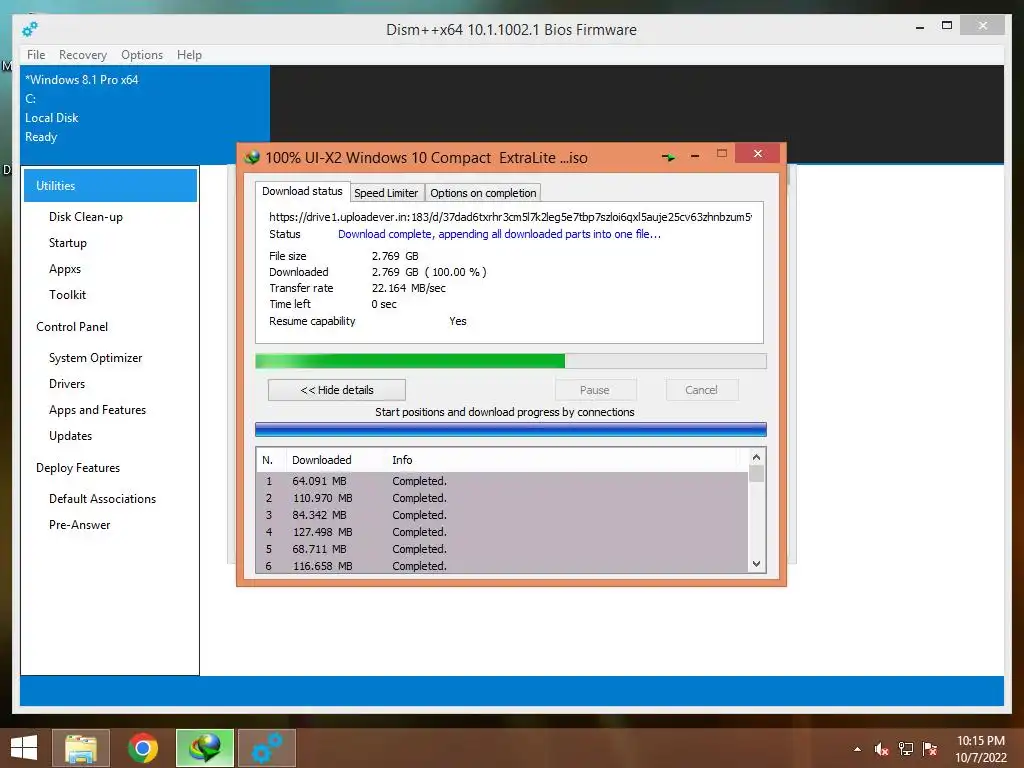The height and width of the screenshot is (768, 1024).
Task: Click the Download complete status message
Action: (499, 234)
